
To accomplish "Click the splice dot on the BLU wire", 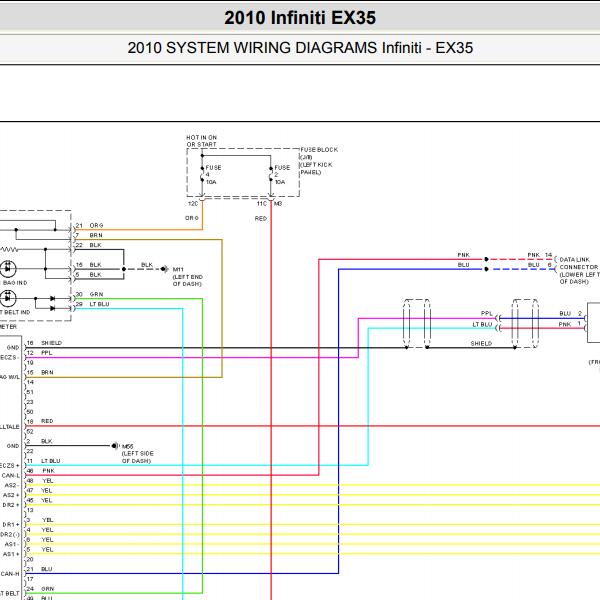I will click(486, 269).
